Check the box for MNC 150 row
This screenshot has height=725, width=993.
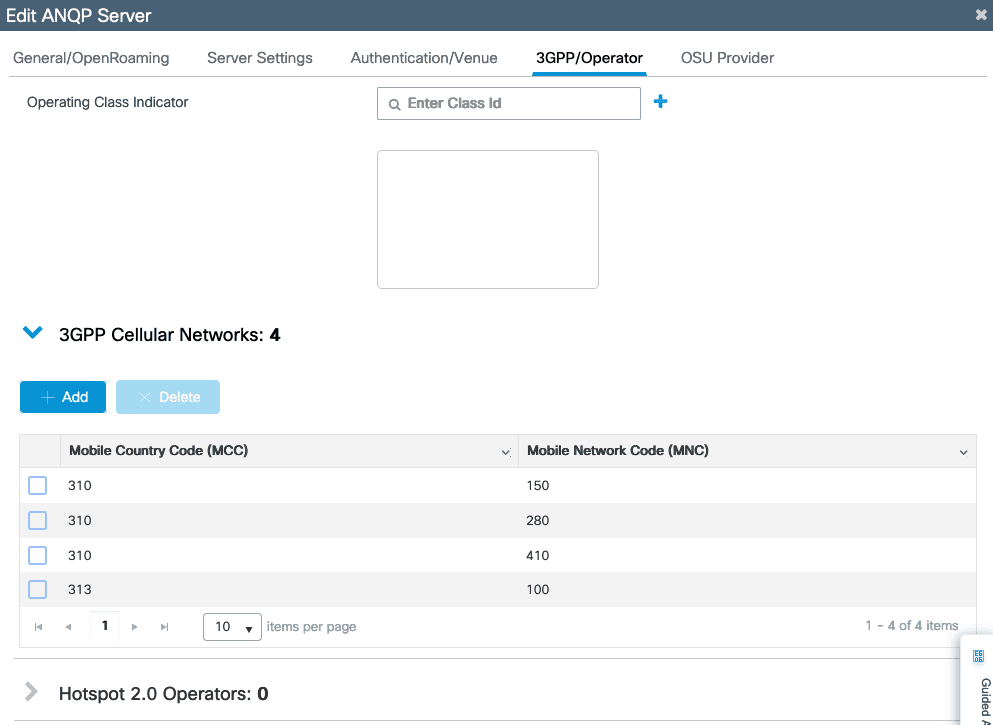point(38,486)
